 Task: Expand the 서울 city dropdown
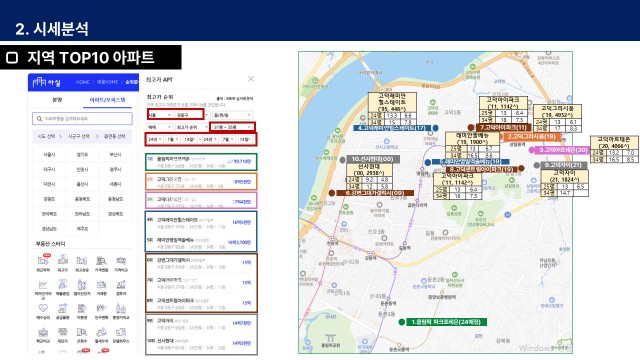coord(160,115)
